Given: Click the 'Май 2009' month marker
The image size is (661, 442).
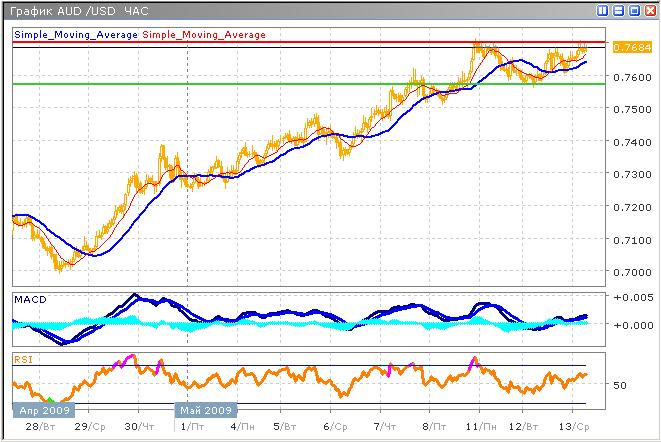Looking at the screenshot, I should pos(206,410).
